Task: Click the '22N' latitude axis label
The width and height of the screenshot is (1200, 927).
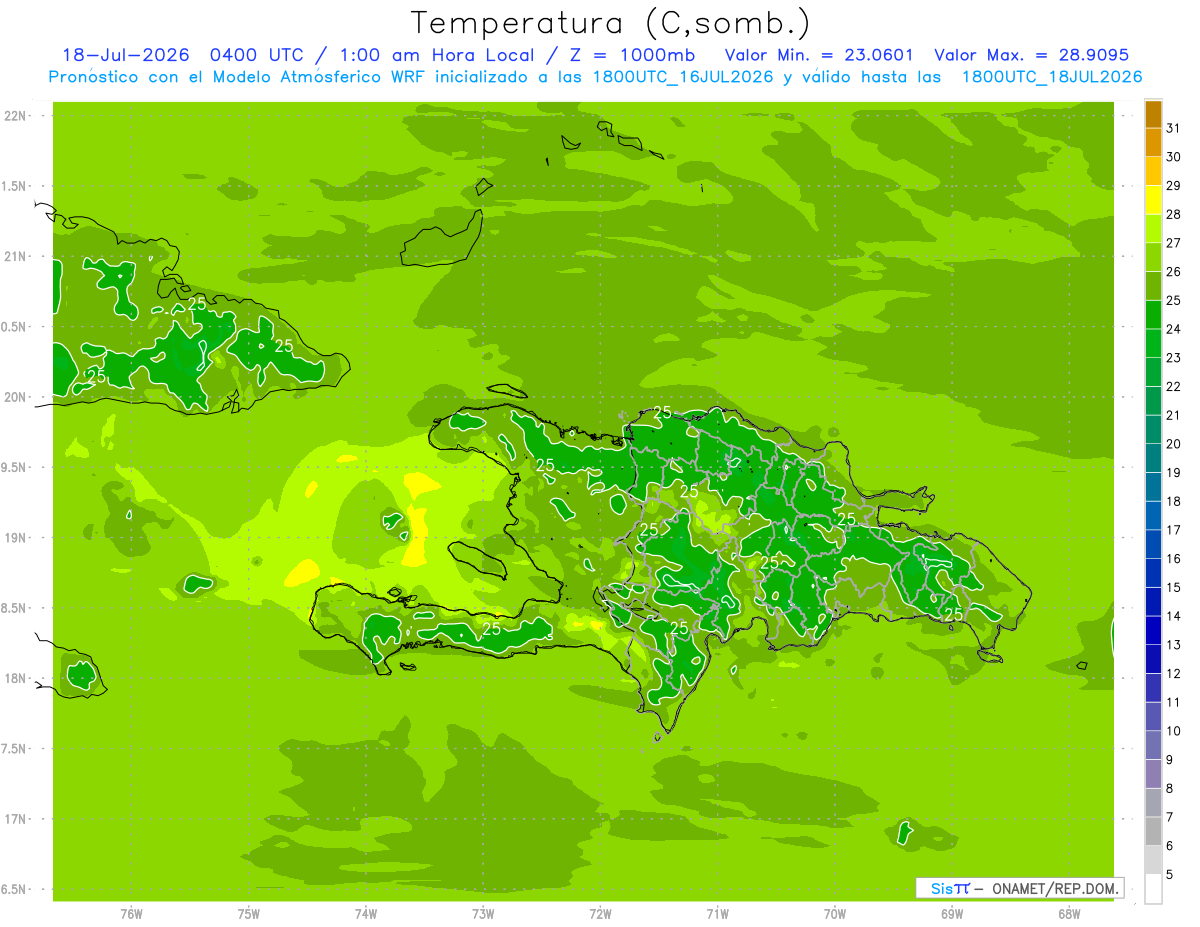Action: coord(15,116)
